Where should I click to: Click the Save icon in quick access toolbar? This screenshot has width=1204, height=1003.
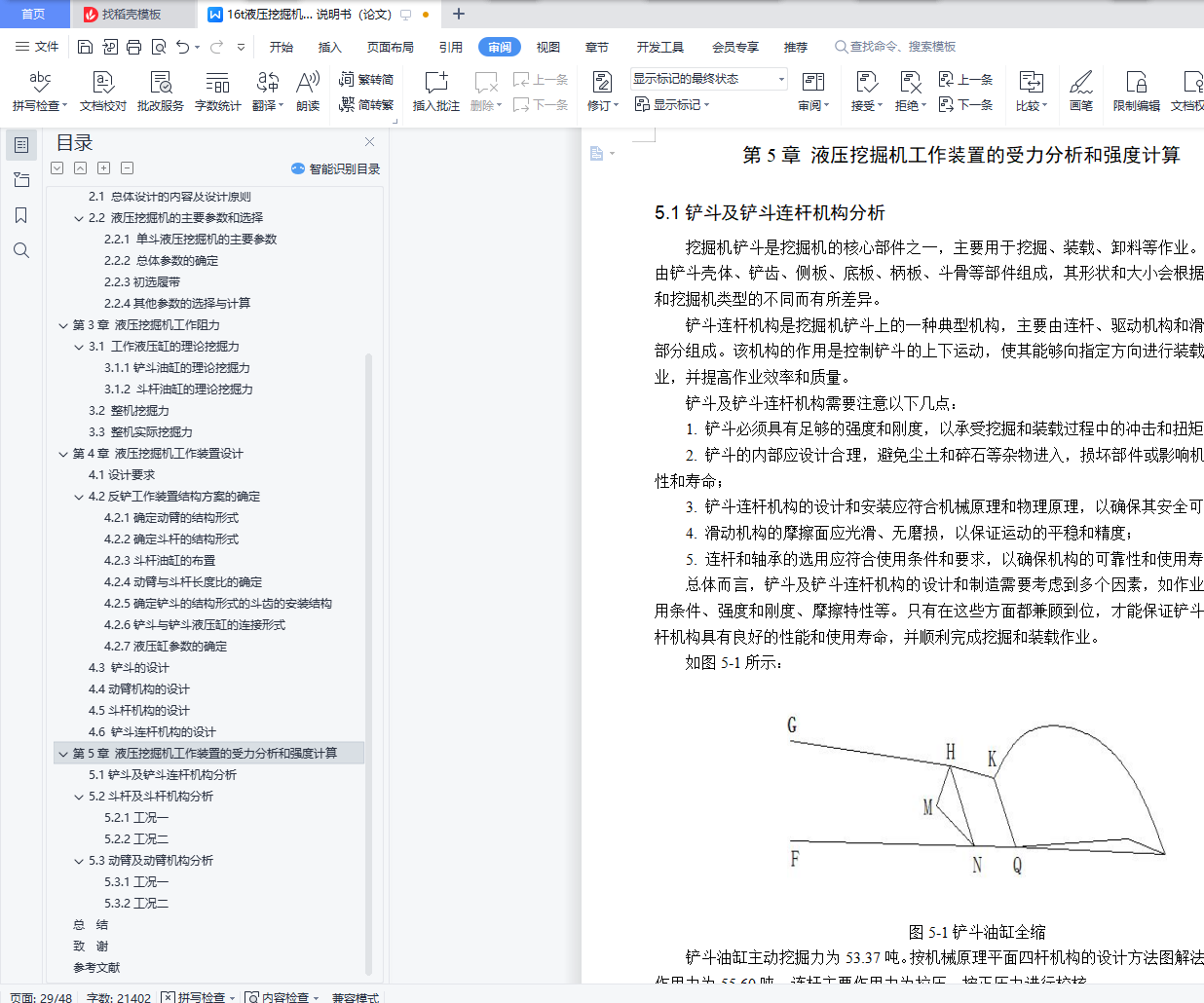coord(85,47)
